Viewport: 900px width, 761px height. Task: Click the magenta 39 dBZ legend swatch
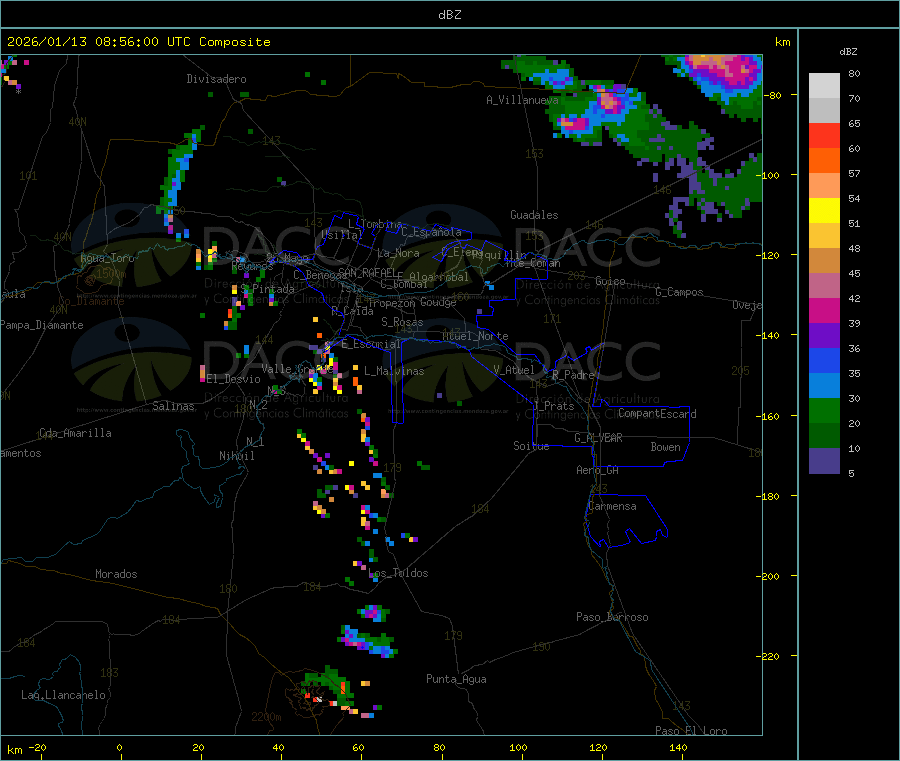point(824,310)
